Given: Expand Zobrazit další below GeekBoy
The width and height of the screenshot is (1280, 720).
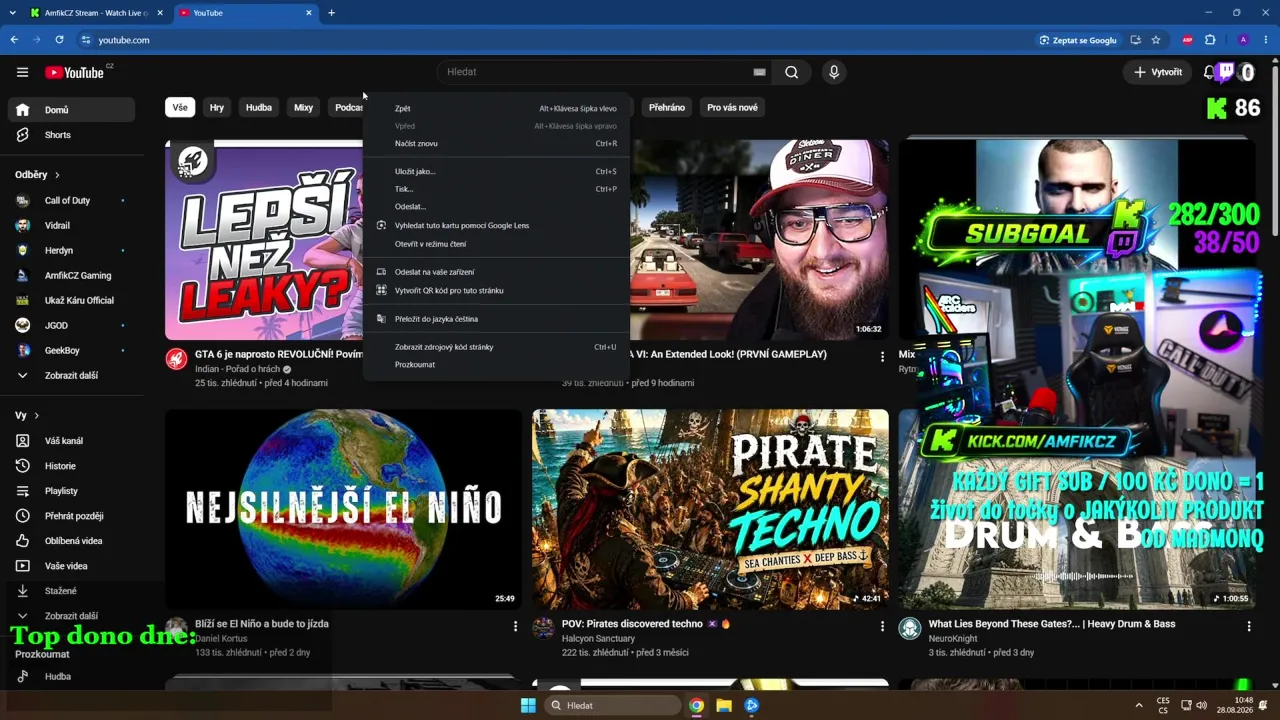Looking at the screenshot, I should click(x=71, y=376).
